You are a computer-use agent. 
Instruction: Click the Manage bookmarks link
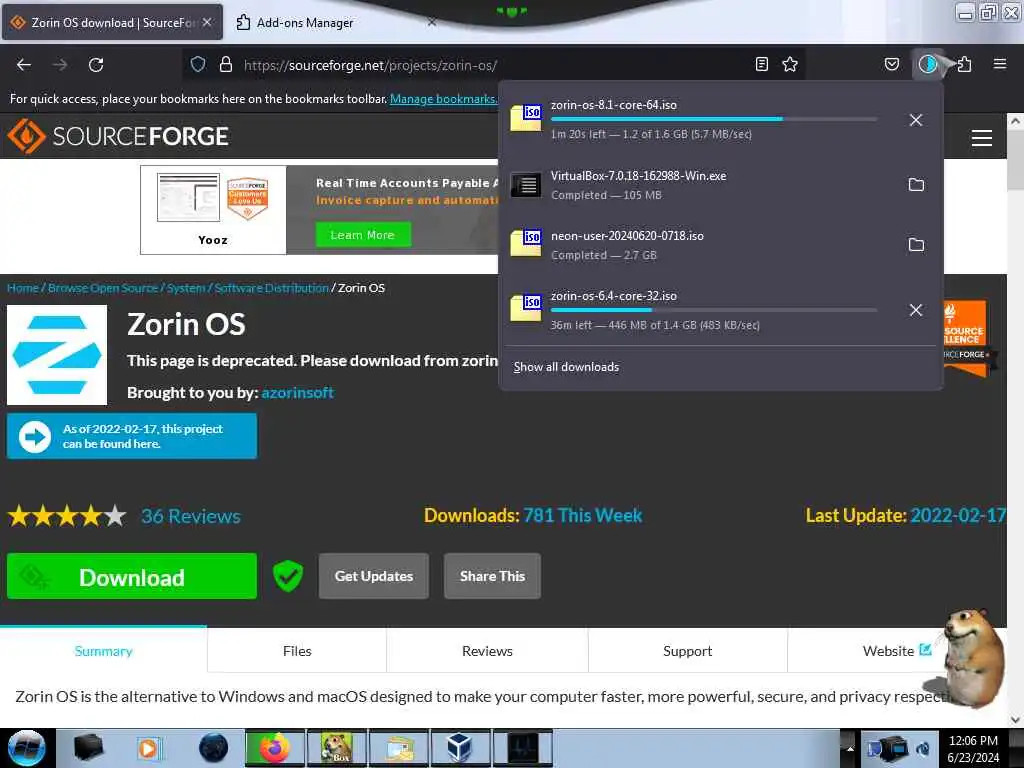point(443,99)
